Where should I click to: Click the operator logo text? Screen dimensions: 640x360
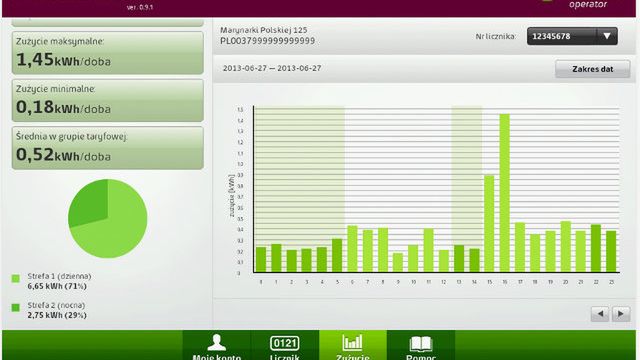(x=588, y=4)
